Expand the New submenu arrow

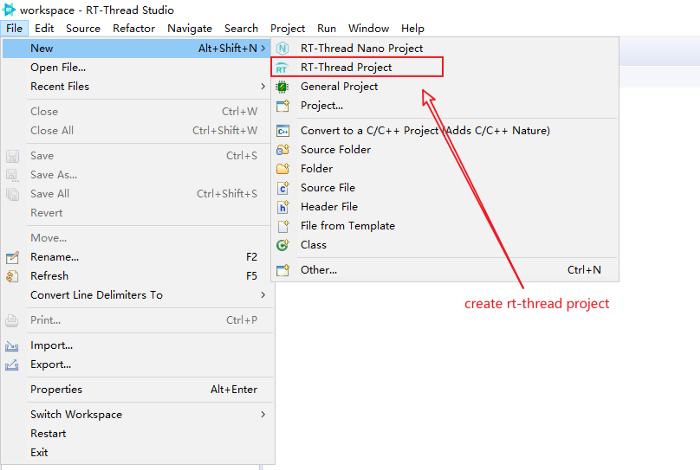tap(263, 48)
